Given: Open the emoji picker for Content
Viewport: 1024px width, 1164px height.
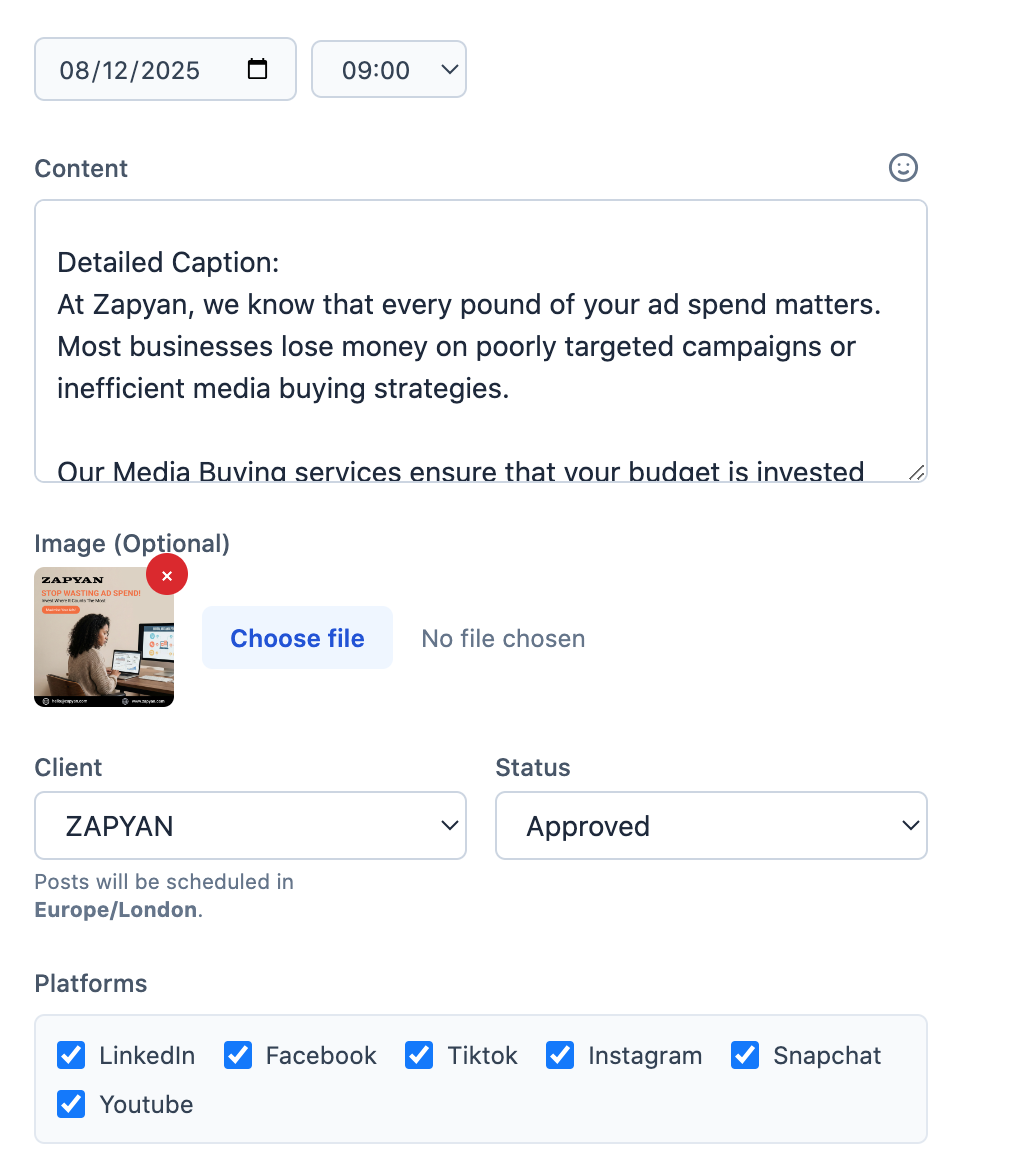Looking at the screenshot, I should pyautogui.click(x=903, y=168).
